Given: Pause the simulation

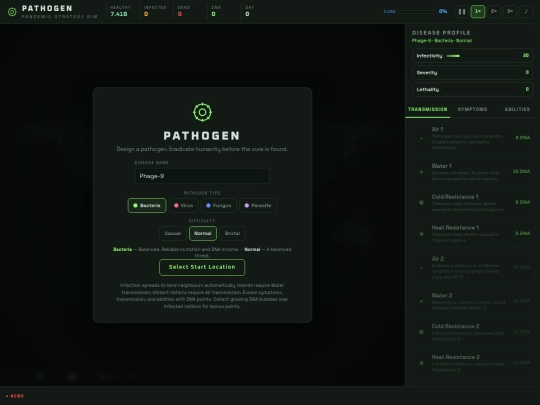Looking at the screenshot, I should pos(462,12).
